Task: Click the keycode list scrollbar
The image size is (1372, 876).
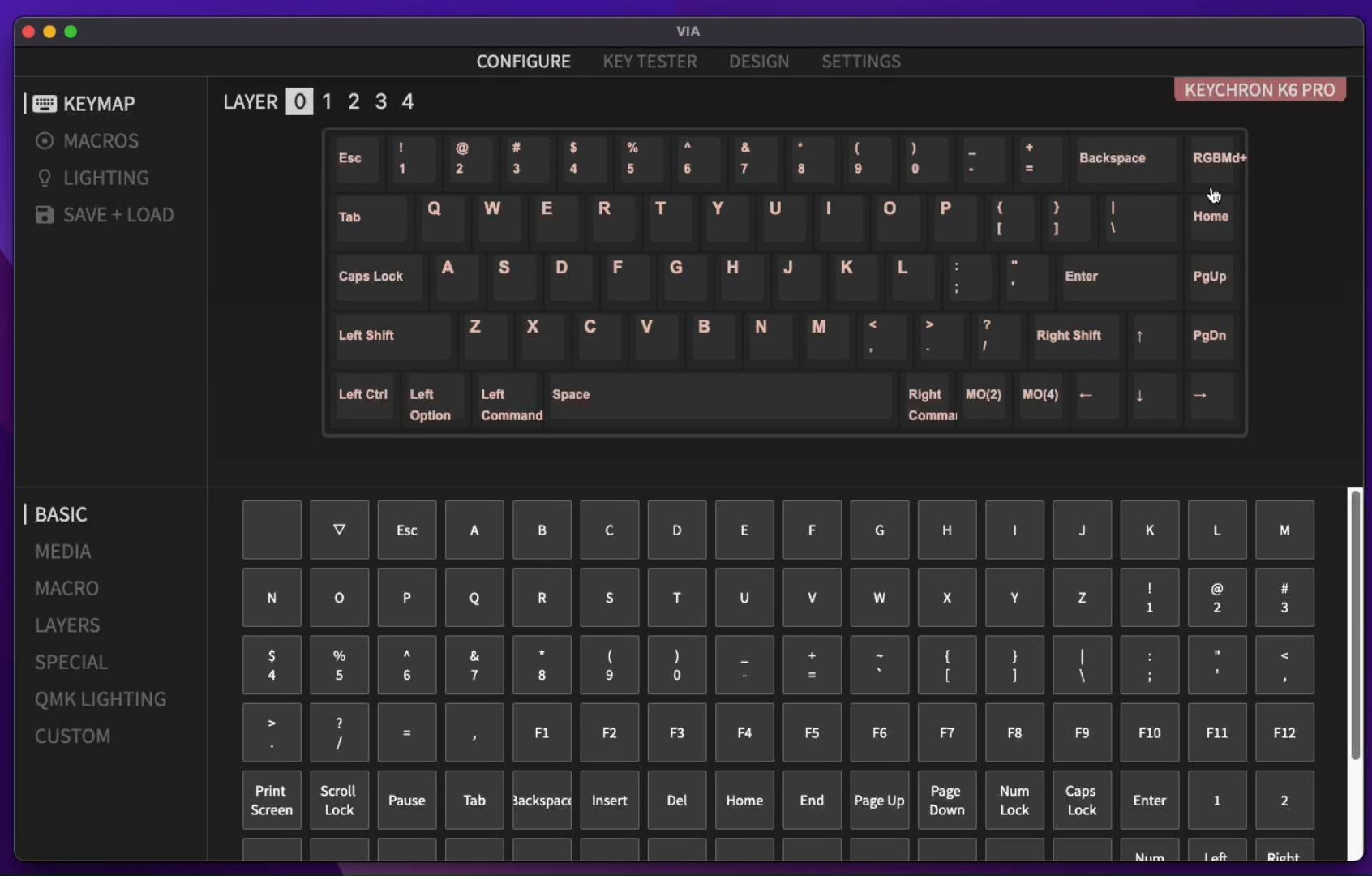Action: pyautogui.click(x=1355, y=625)
